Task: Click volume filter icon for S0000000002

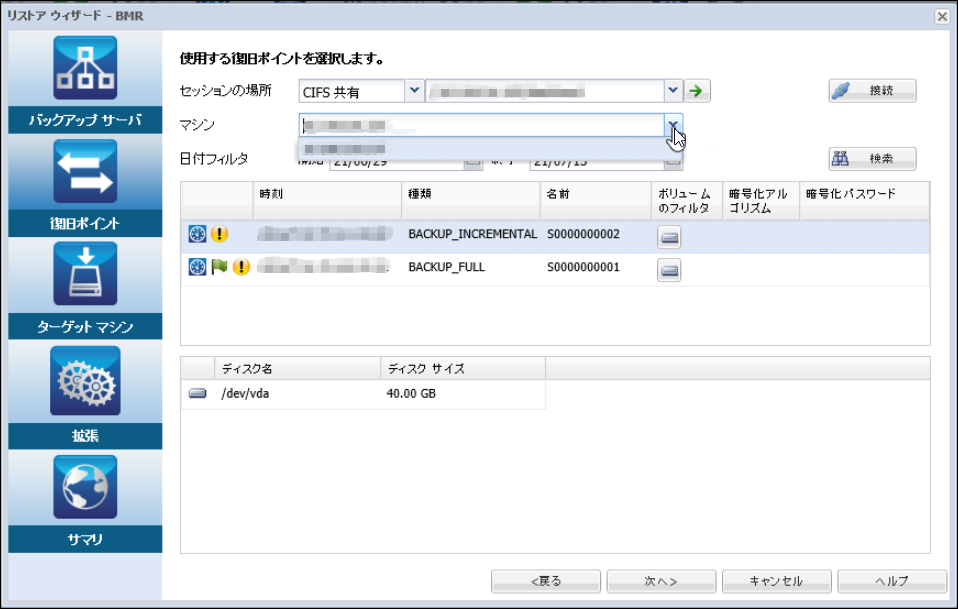Action: pyautogui.click(x=670, y=237)
